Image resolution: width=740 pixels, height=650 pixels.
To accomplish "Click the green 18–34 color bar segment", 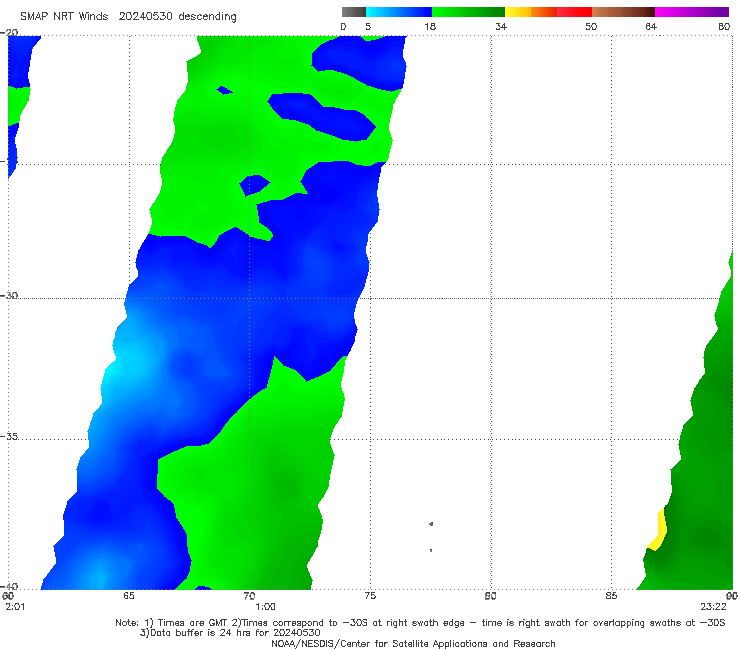I will [468, 12].
